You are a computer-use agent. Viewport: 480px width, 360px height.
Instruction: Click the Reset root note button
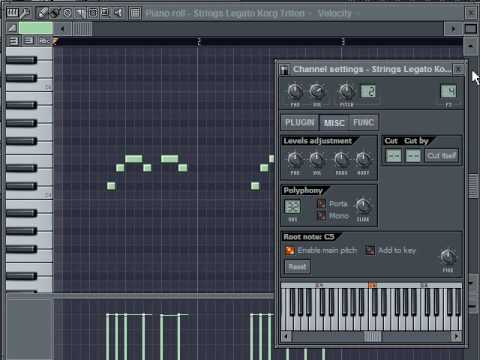click(297, 267)
